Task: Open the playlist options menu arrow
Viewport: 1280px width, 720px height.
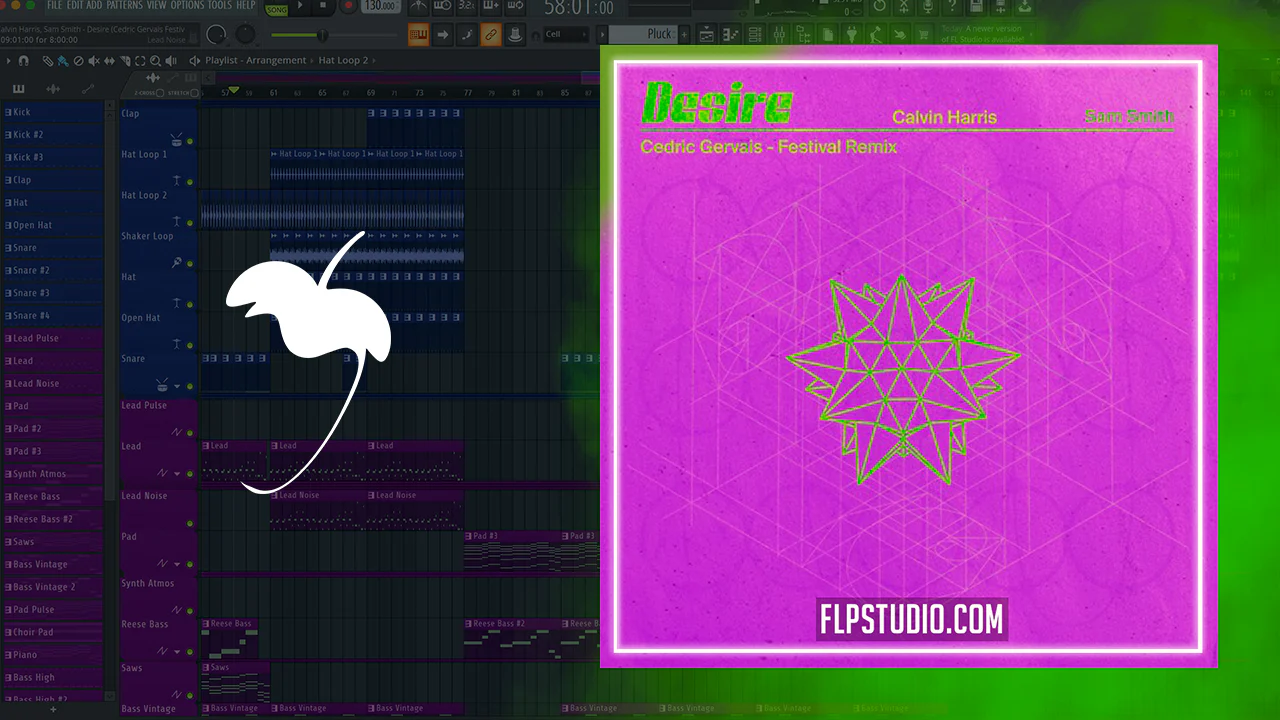Action: [x=7, y=61]
